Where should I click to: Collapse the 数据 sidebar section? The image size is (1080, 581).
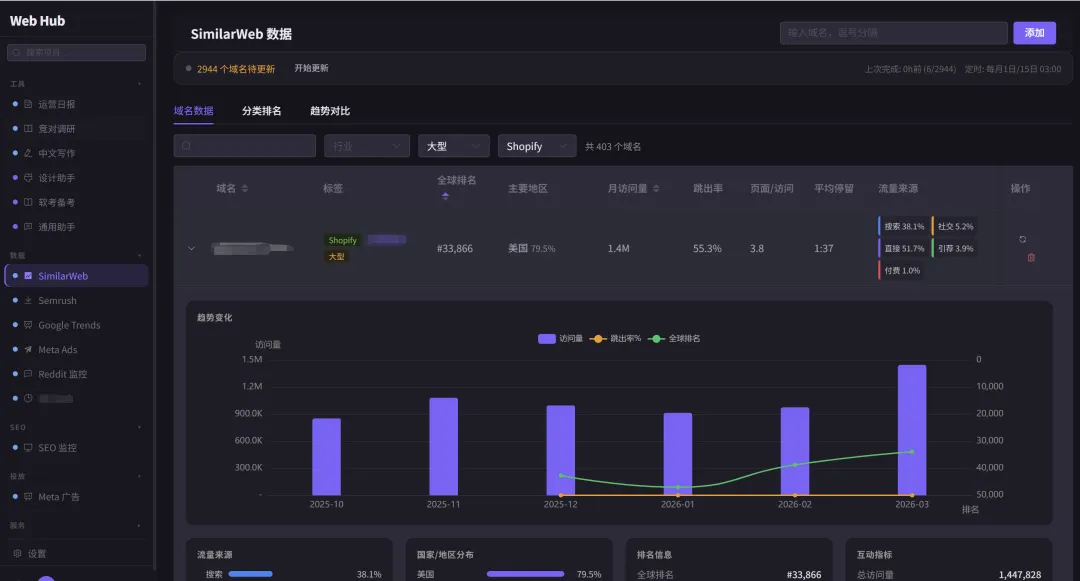pyautogui.click(x=139, y=255)
